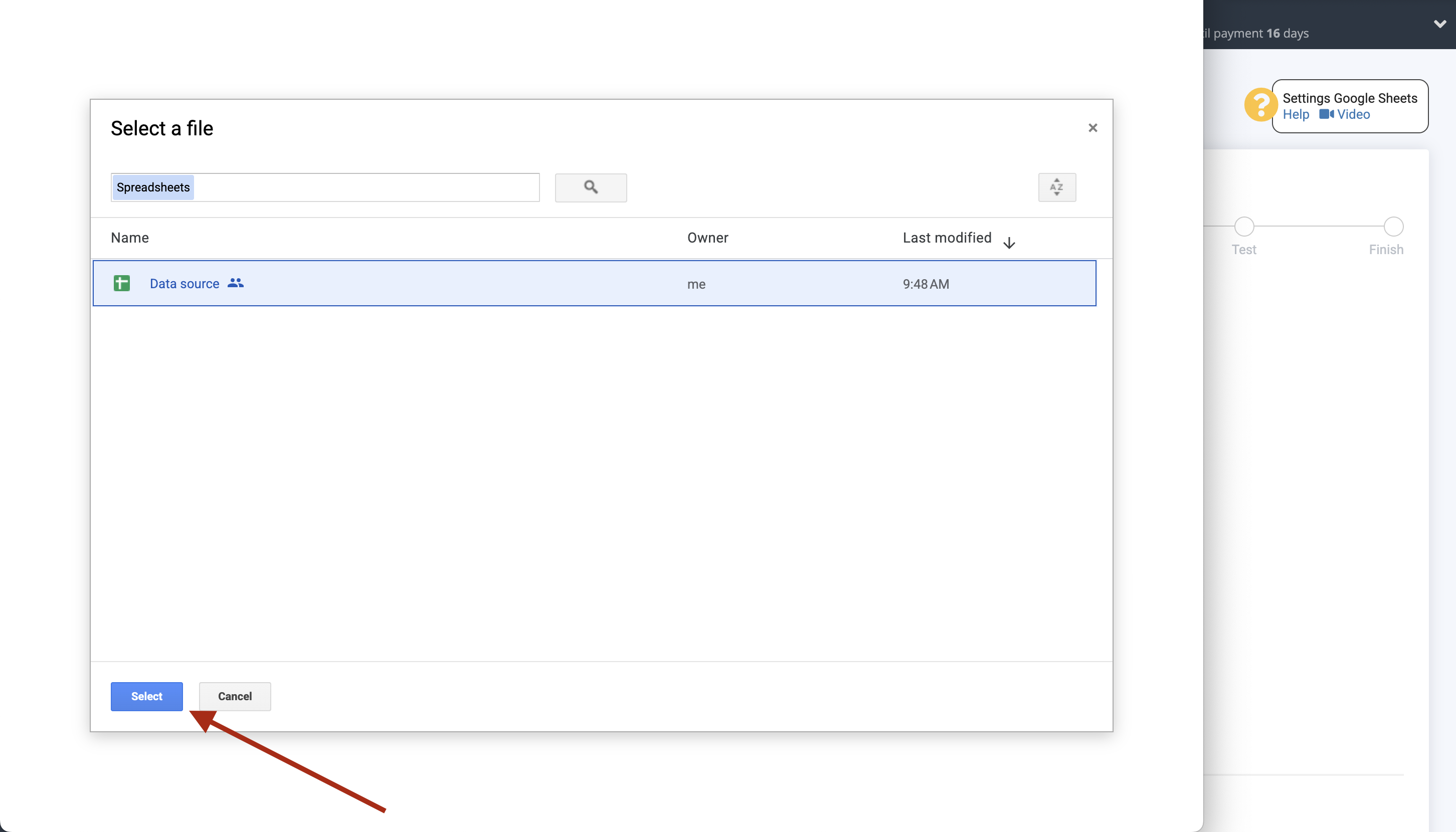The width and height of the screenshot is (1456, 832).
Task: Click the Select button
Action: pyautogui.click(x=146, y=697)
